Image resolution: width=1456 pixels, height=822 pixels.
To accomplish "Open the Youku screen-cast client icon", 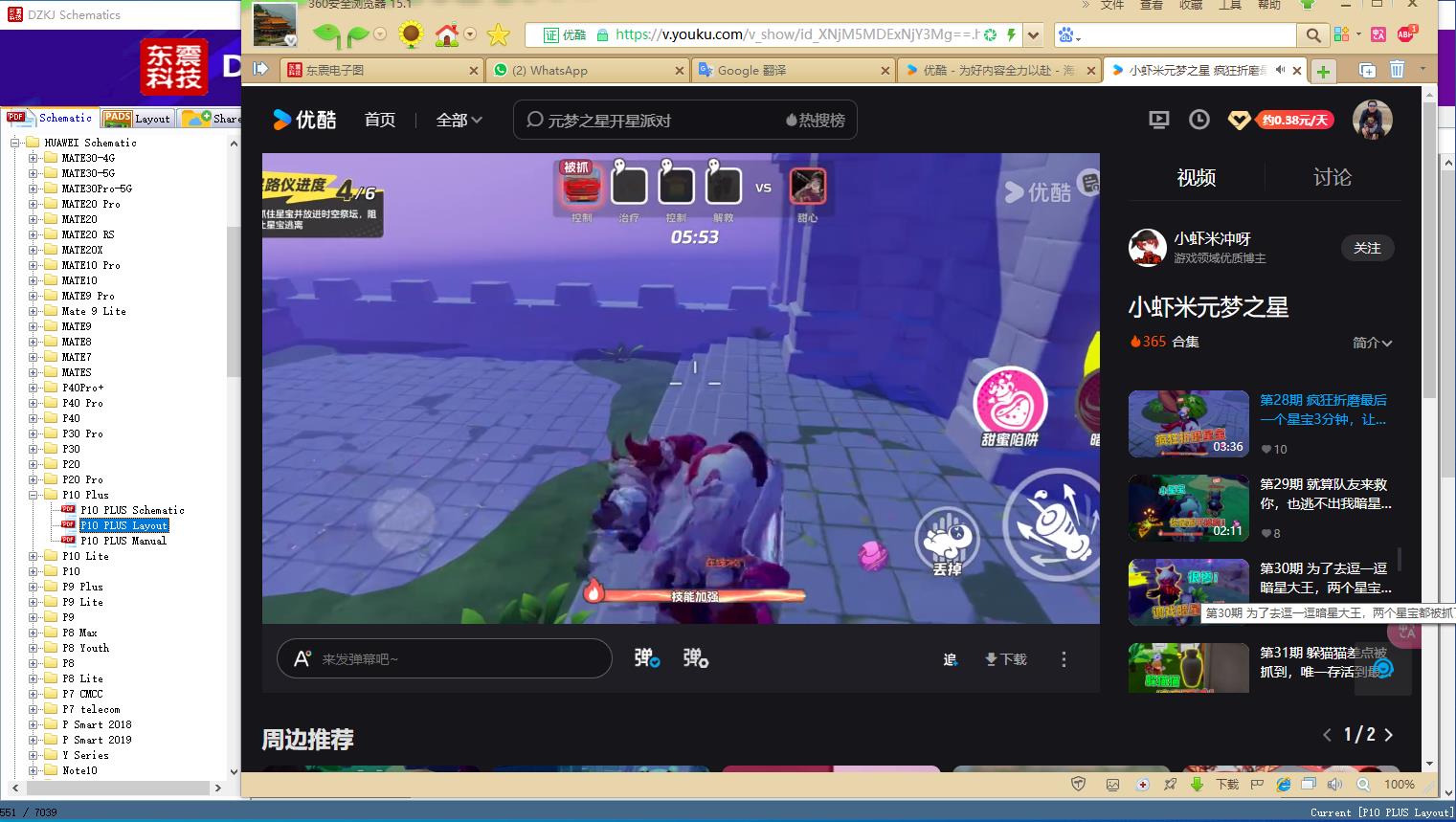I will tap(1159, 120).
